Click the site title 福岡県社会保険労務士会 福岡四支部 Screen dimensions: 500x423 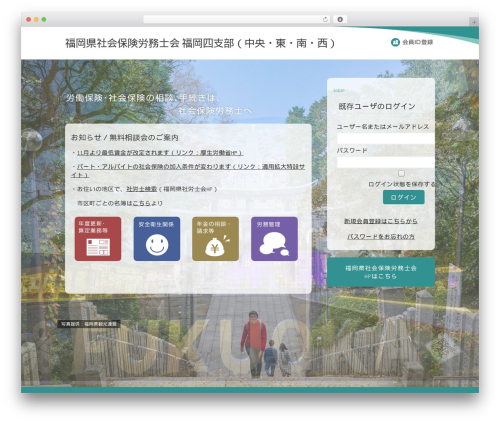tap(200, 43)
